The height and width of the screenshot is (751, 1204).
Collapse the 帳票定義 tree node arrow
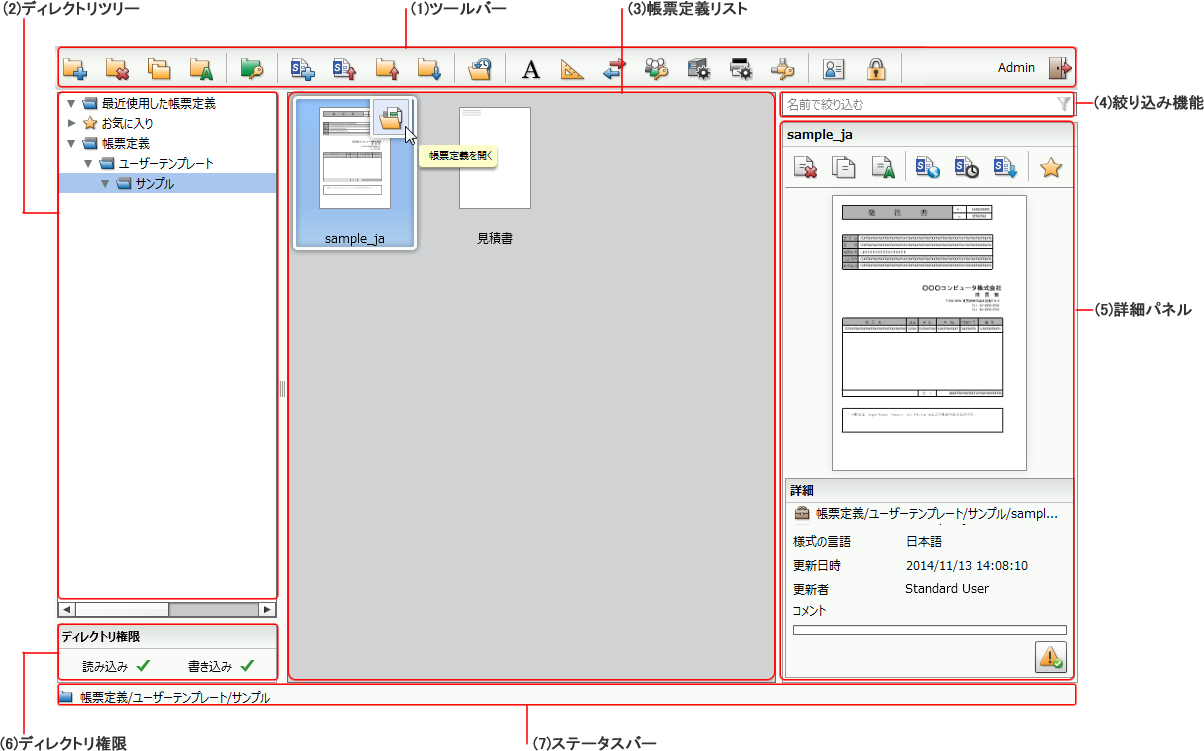click(71, 143)
